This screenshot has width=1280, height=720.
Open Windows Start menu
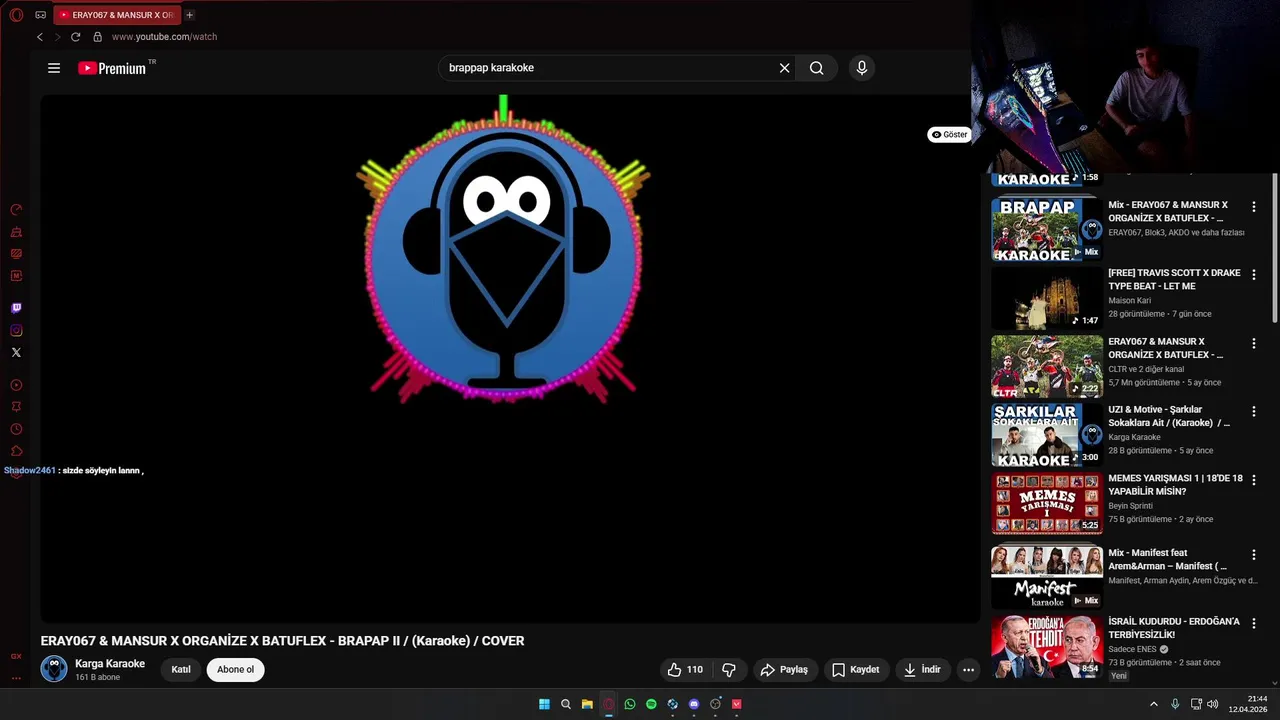click(x=544, y=704)
